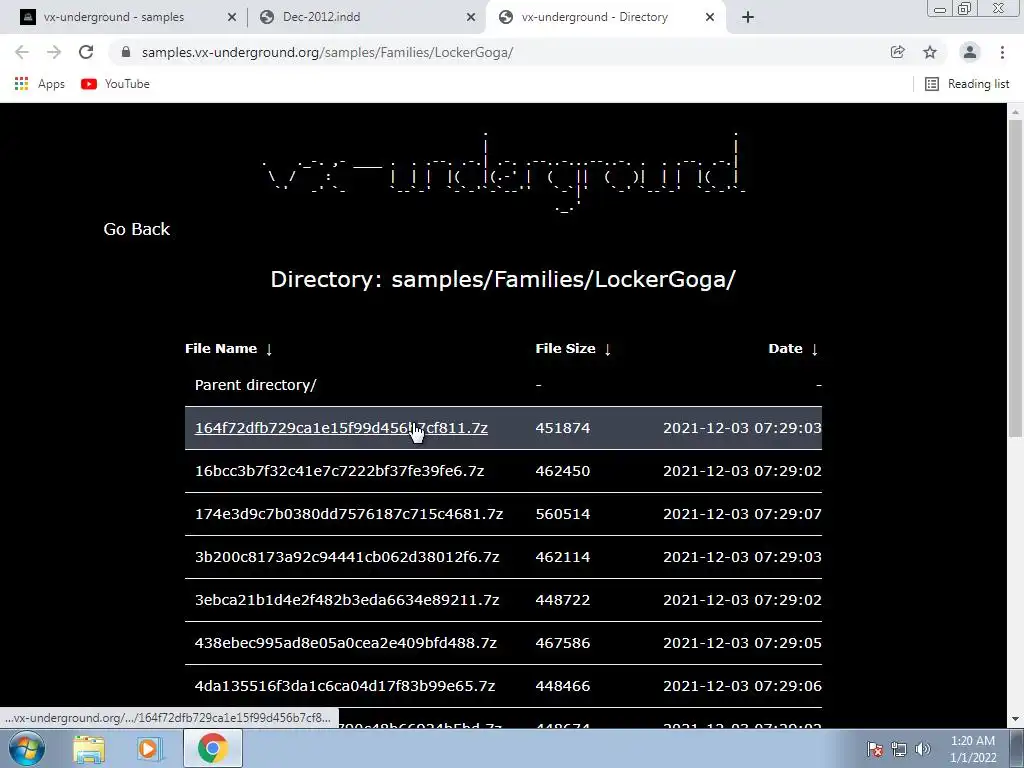The width and height of the screenshot is (1024, 768).
Task: Click the address bar URL
Action: click(x=327, y=52)
